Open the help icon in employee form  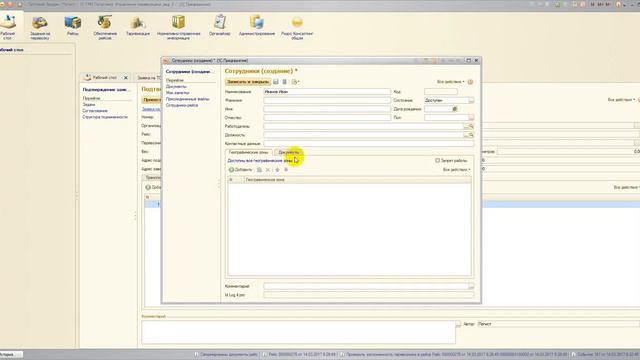click(470, 82)
